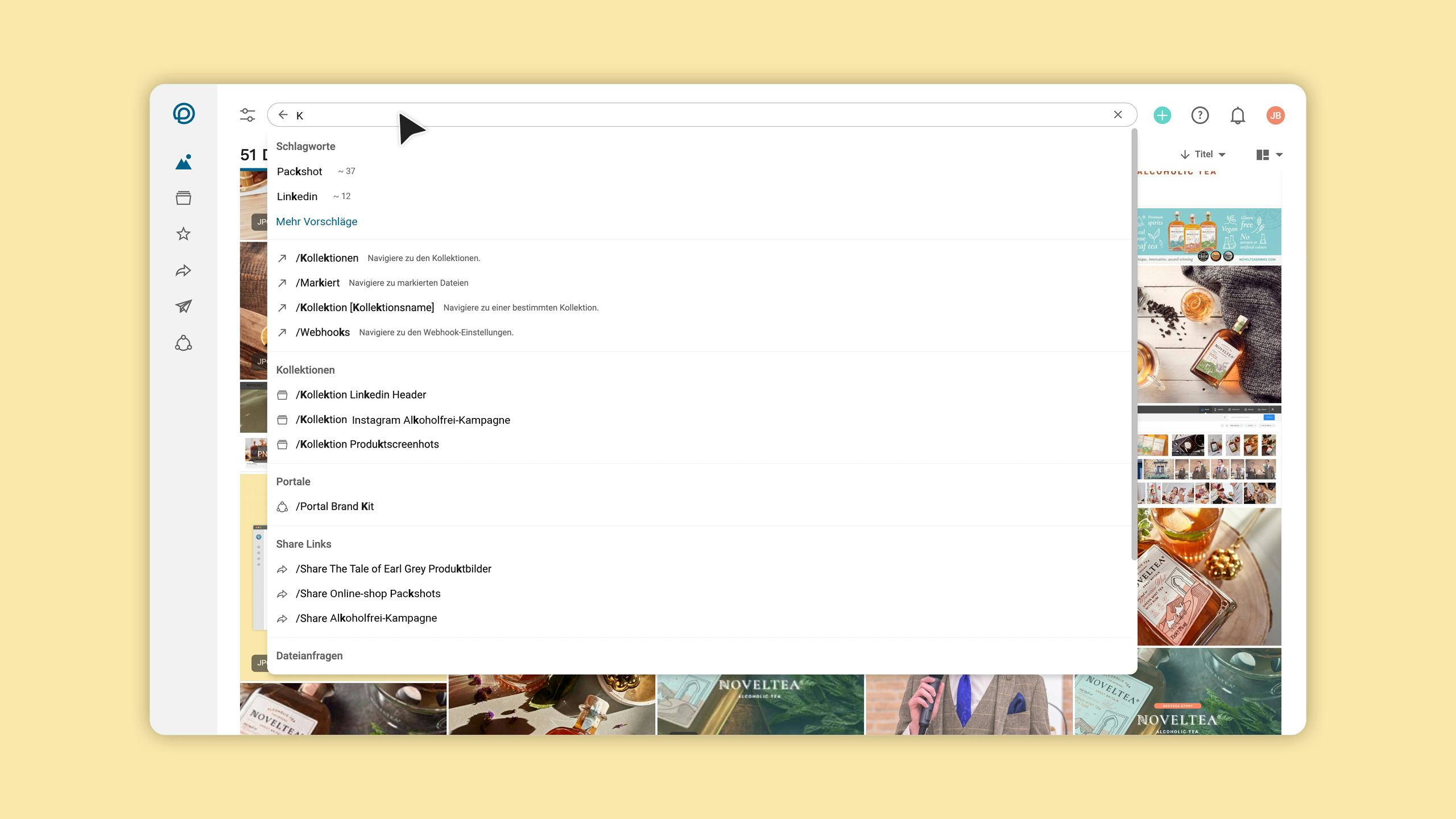Click the back arrow in search bar
This screenshot has height=819, width=1456.
283,115
